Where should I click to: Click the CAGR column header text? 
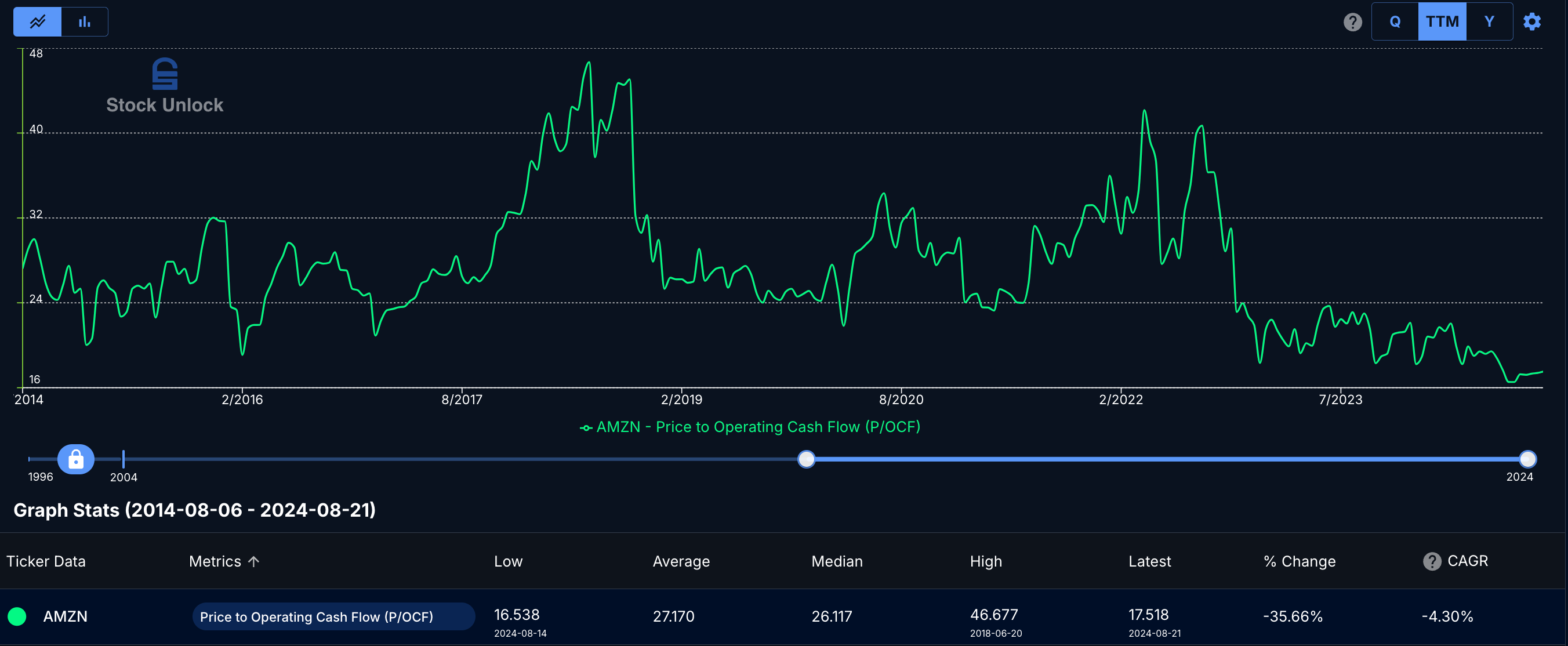tap(1468, 561)
